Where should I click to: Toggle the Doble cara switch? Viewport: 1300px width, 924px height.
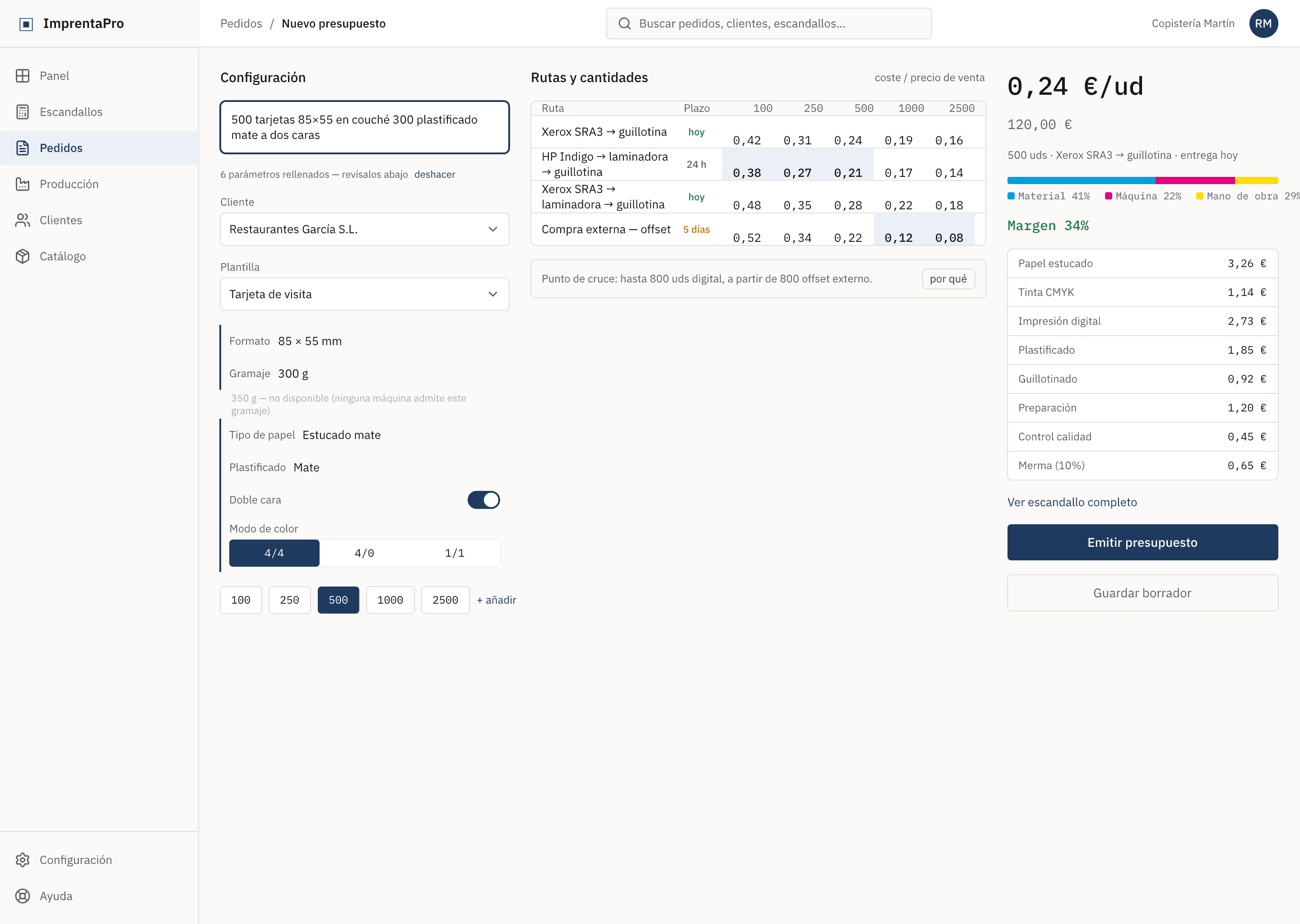coord(484,499)
